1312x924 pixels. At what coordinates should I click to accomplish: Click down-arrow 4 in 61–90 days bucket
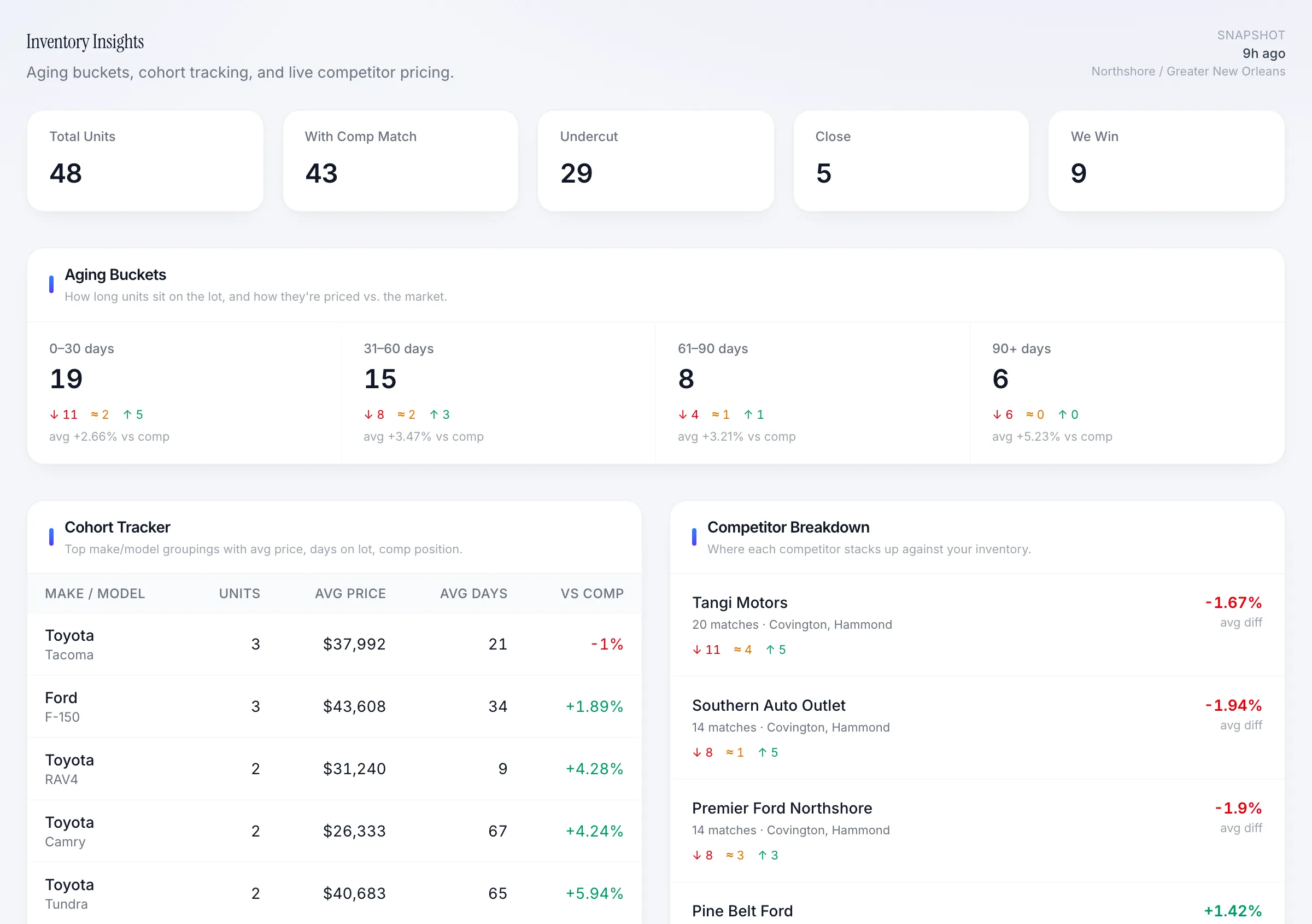click(x=689, y=414)
